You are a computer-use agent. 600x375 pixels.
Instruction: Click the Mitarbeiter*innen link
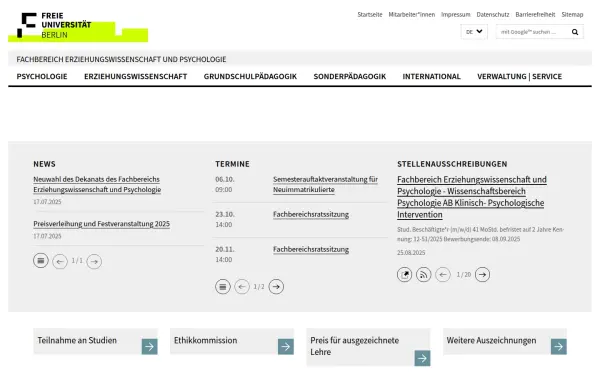pos(412,15)
